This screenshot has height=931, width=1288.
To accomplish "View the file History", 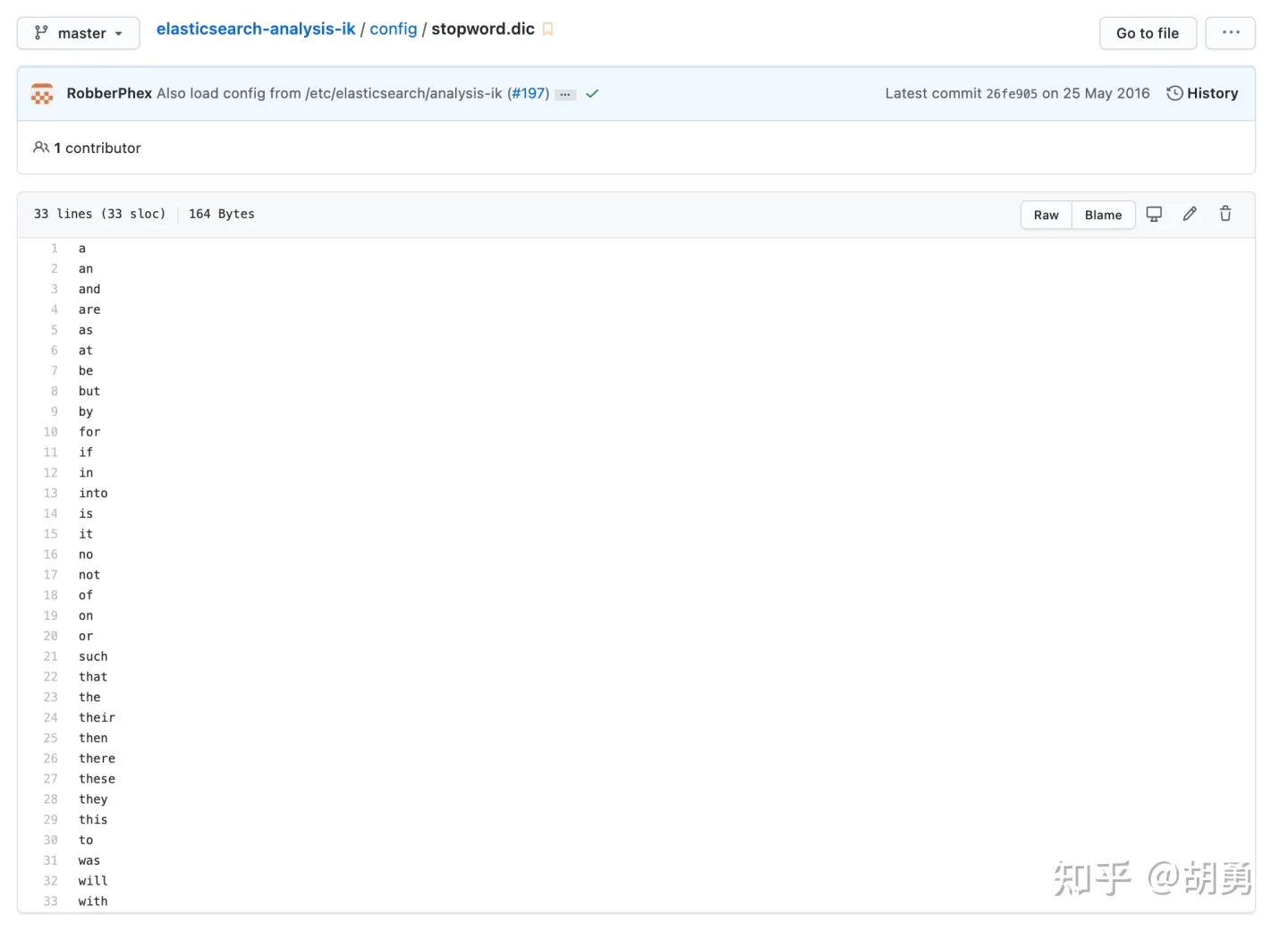I will click(x=1202, y=93).
